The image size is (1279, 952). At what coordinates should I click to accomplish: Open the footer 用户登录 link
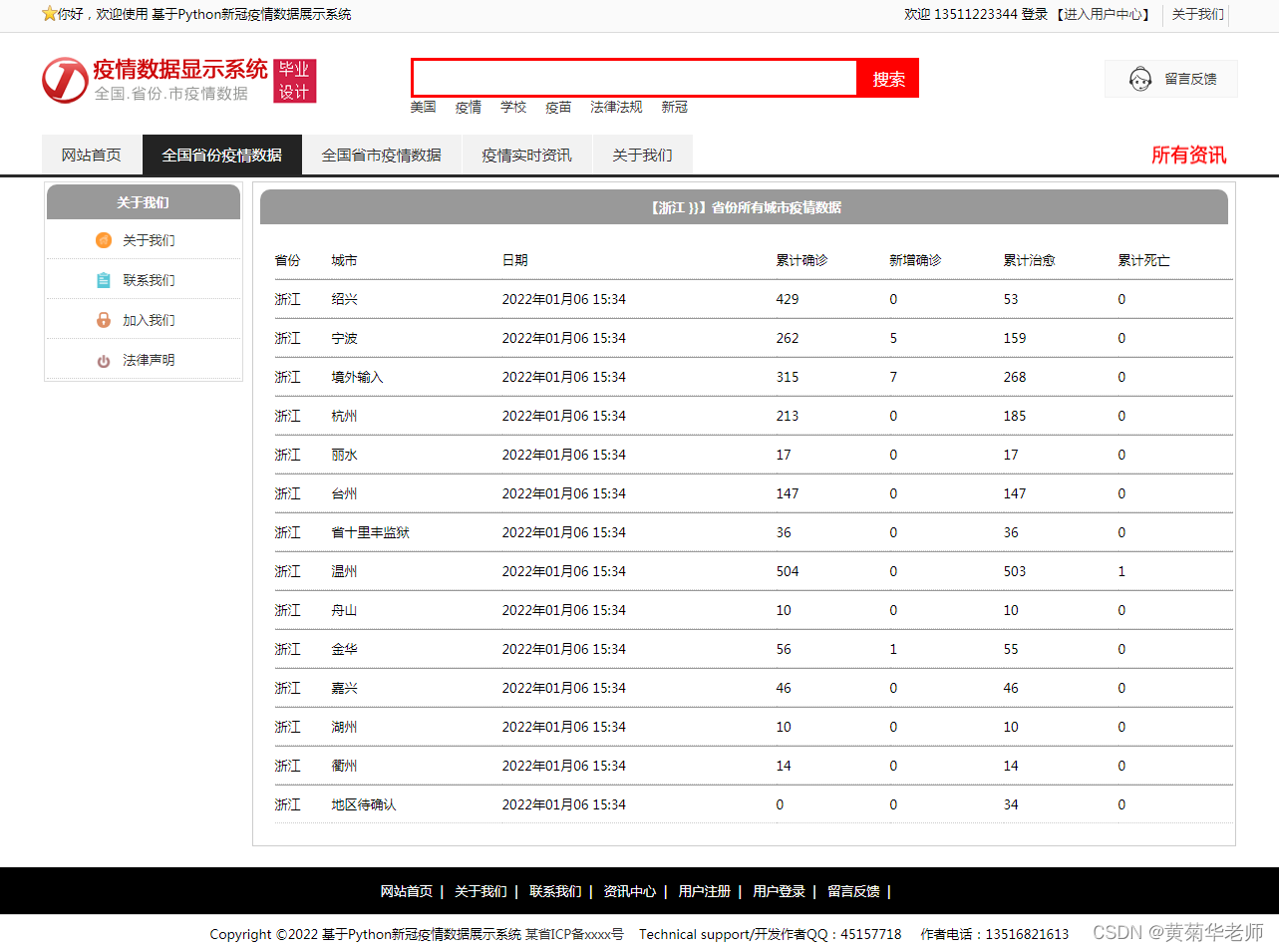pos(779,891)
